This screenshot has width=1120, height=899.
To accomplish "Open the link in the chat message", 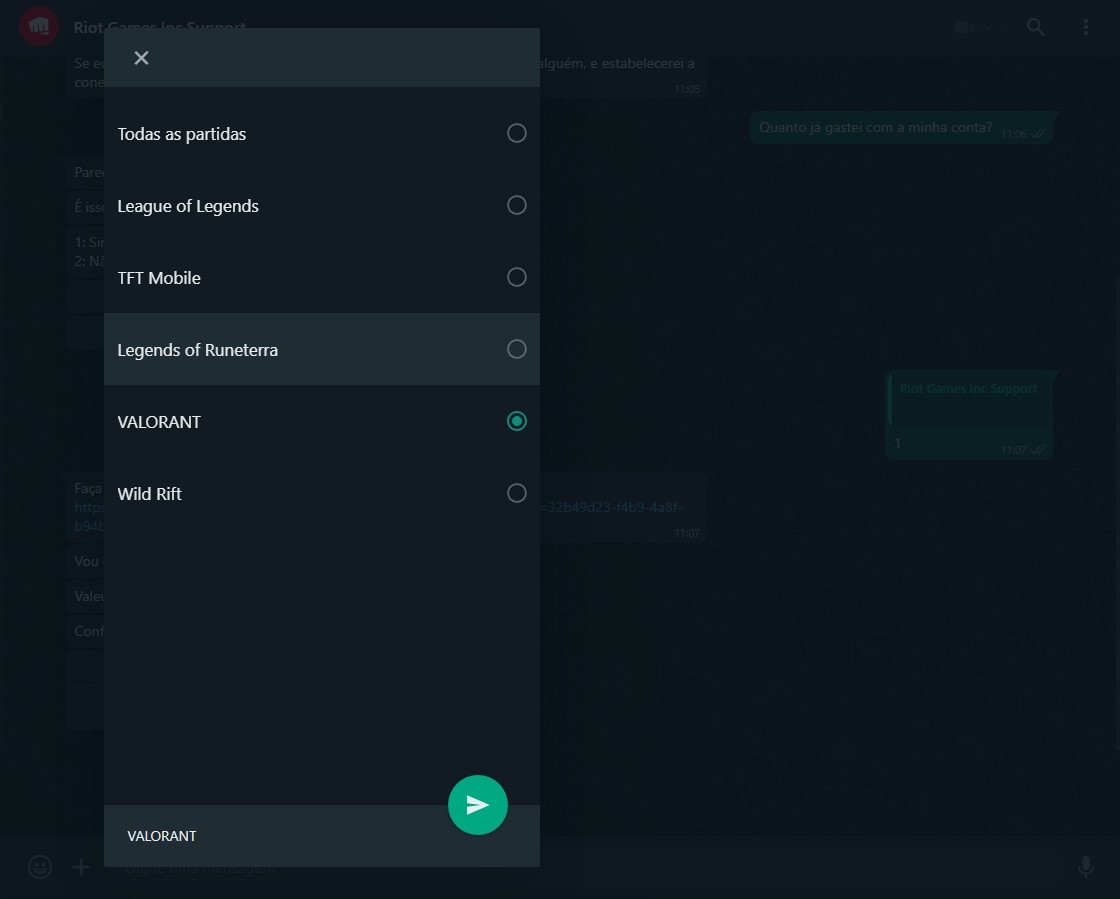I will tap(610, 507).
